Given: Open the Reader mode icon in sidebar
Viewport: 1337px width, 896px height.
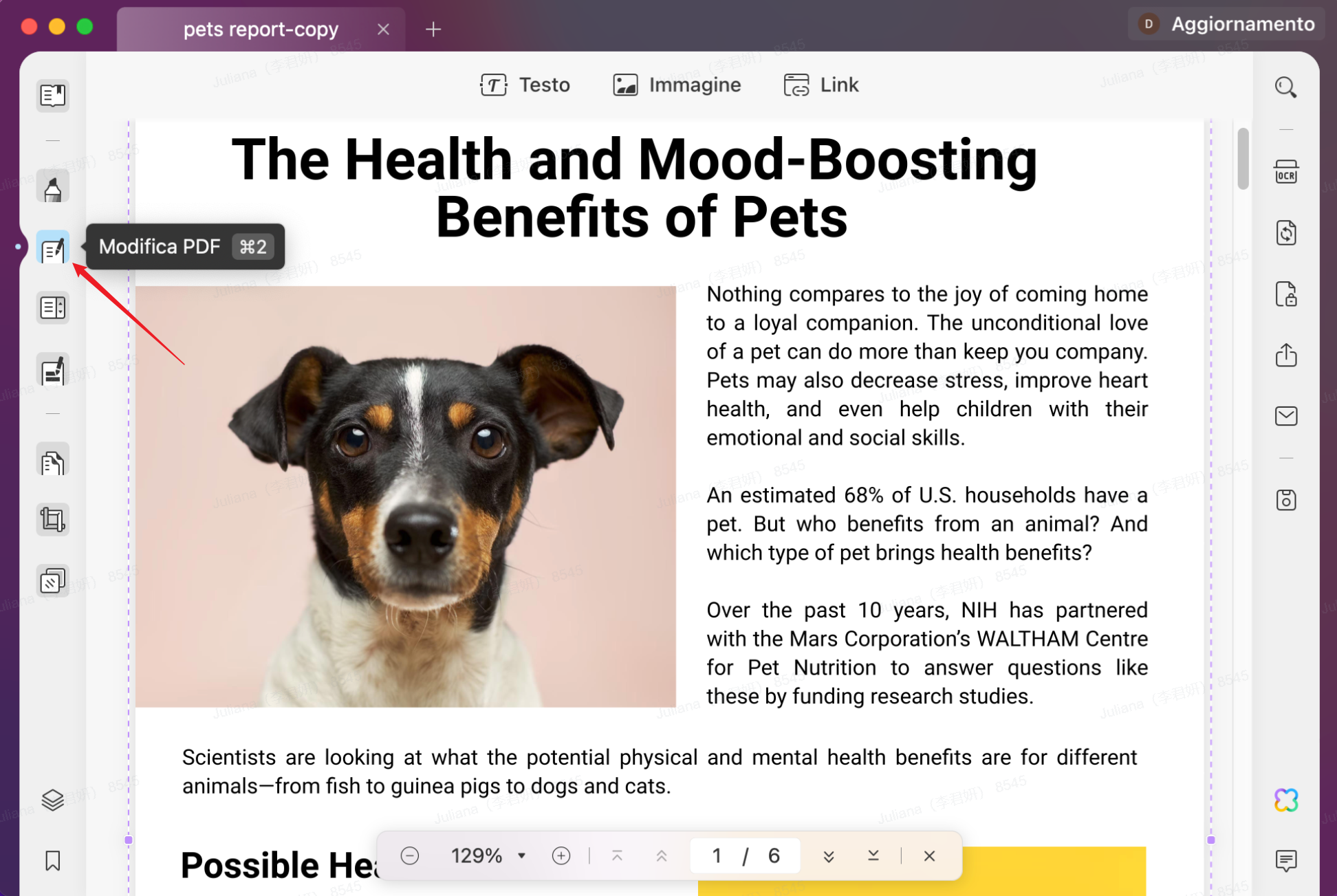Looking at the screenshot, I should pos(52,95).
